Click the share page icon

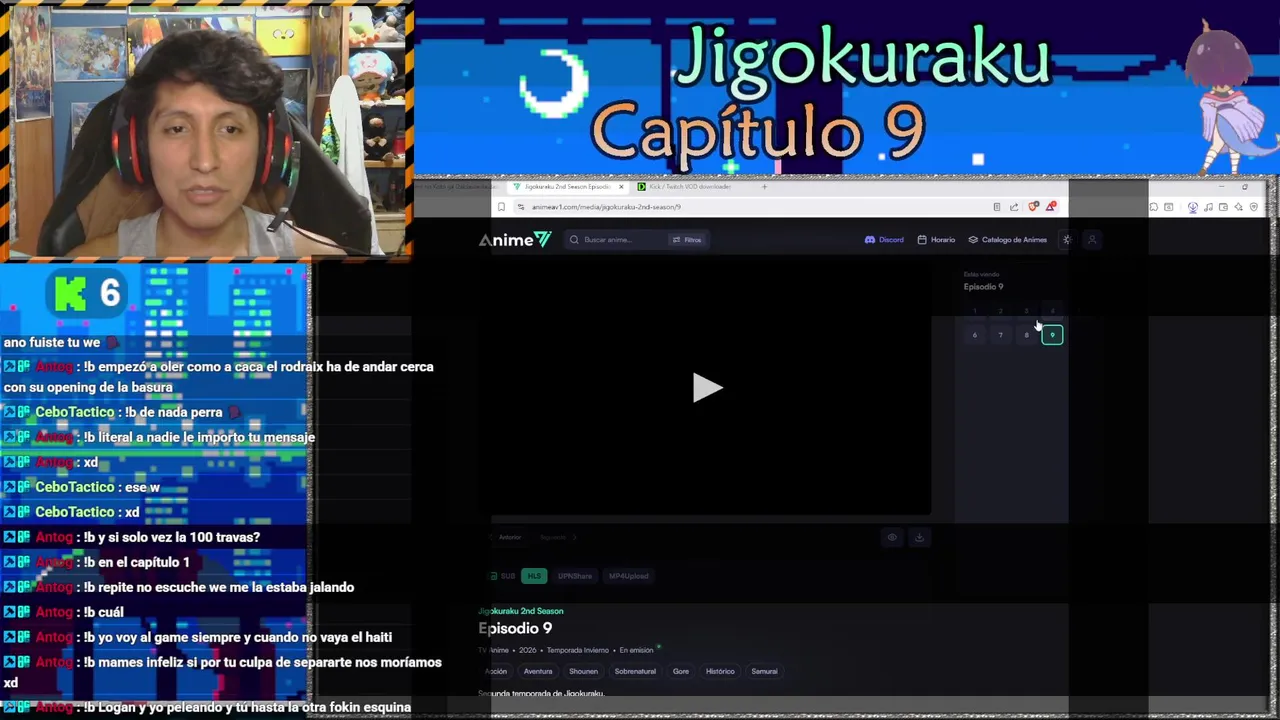pyautogui.click(x=1014, y=207)
